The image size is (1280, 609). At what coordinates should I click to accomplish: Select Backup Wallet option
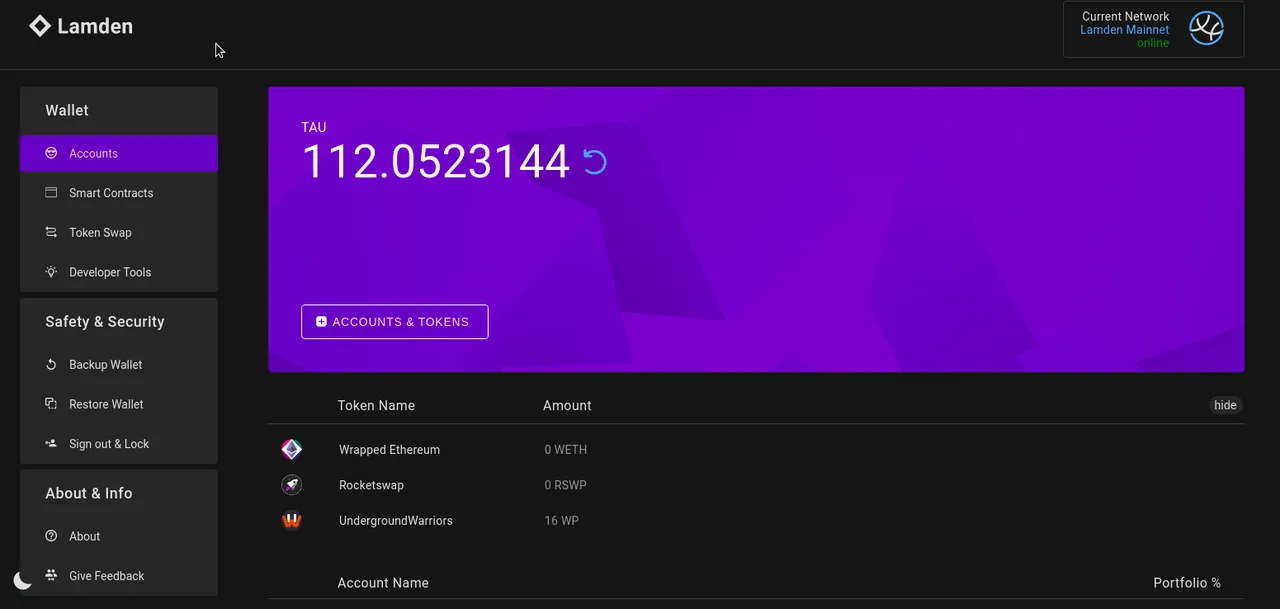(119, 365)
